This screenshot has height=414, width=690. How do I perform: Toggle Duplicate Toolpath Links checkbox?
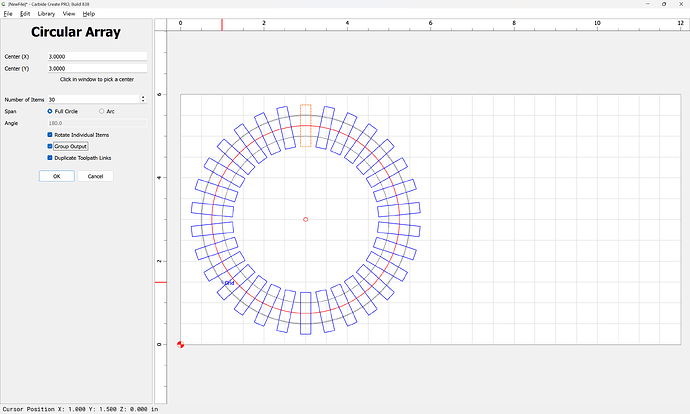click(51, 158)
